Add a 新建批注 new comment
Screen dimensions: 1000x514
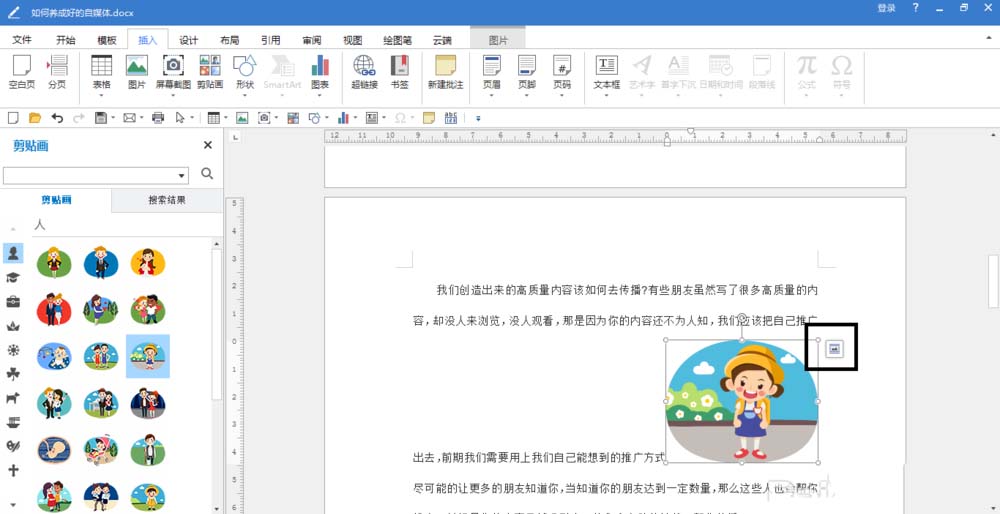[x=445, y=71]
